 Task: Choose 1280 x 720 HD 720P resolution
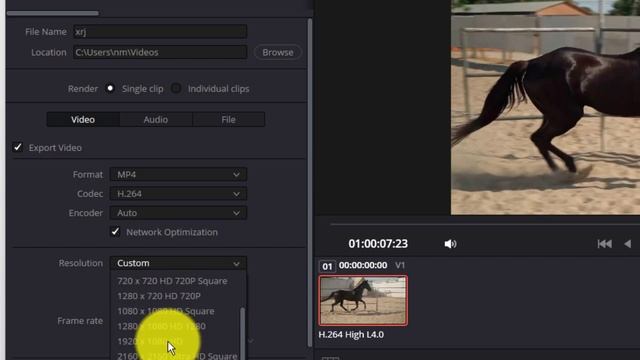point(159,296)
